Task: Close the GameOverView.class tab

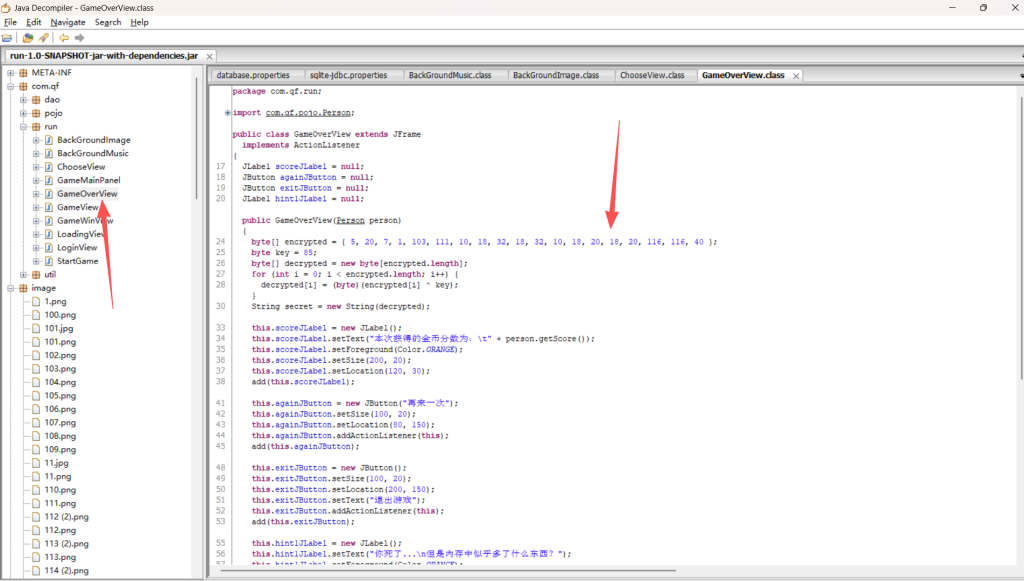Action: pos(796,76)
